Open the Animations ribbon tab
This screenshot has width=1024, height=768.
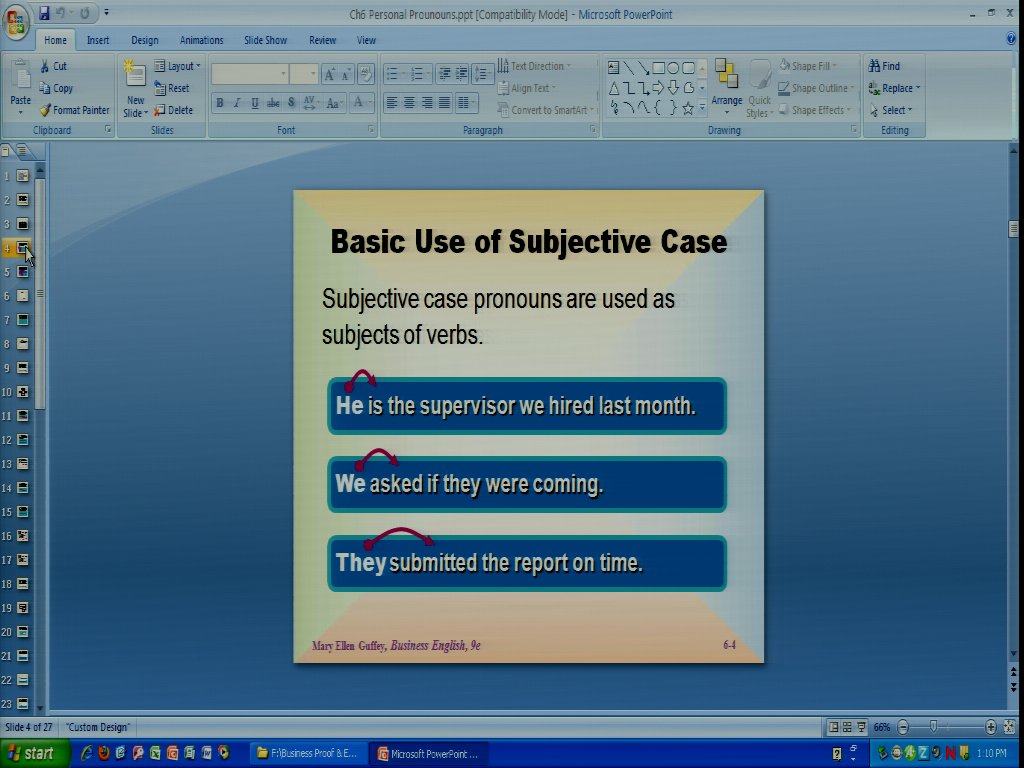pyautogui.click(x=201, y=40)
